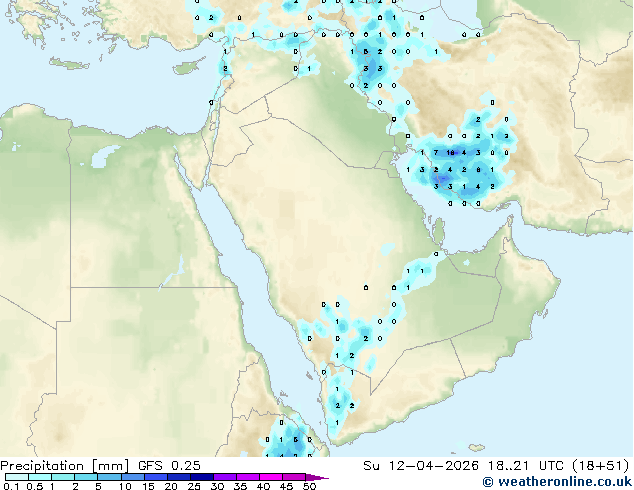Click the 'GFS 0.25' model label
This screenshot has width=634, height=490.
point(169,466)
